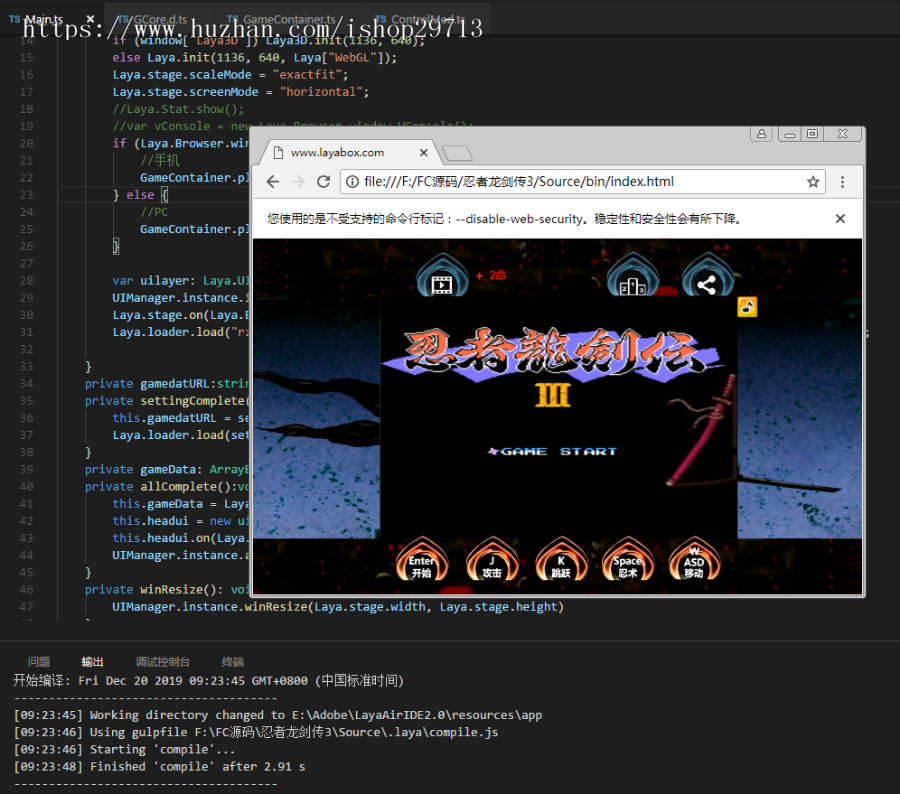The image size is (900, 794).
Task: Click the 'Working directory changed' output line
Action: pos(278,715)
